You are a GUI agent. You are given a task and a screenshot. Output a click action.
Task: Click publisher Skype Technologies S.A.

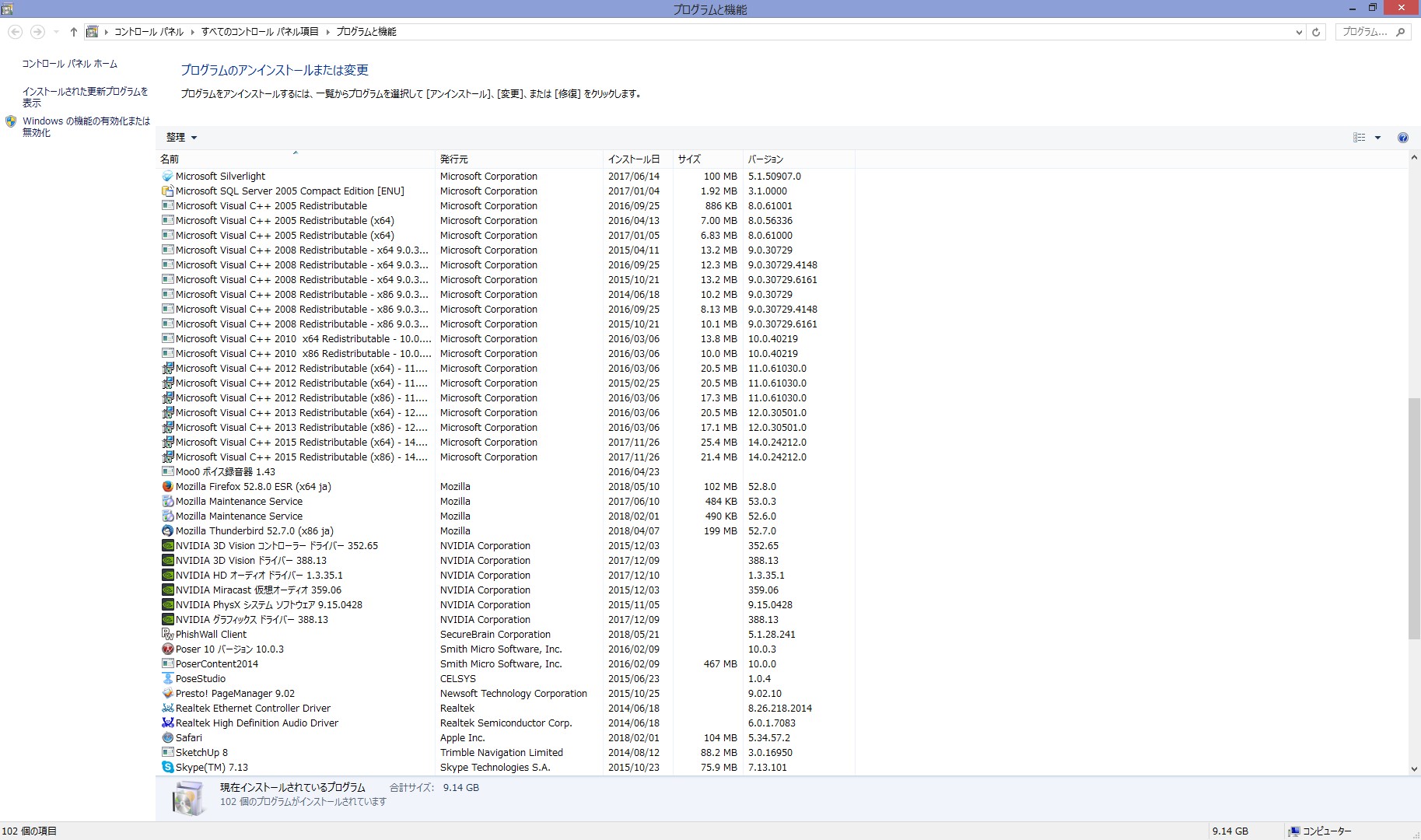pyautogui.click(x=495, y=768)
